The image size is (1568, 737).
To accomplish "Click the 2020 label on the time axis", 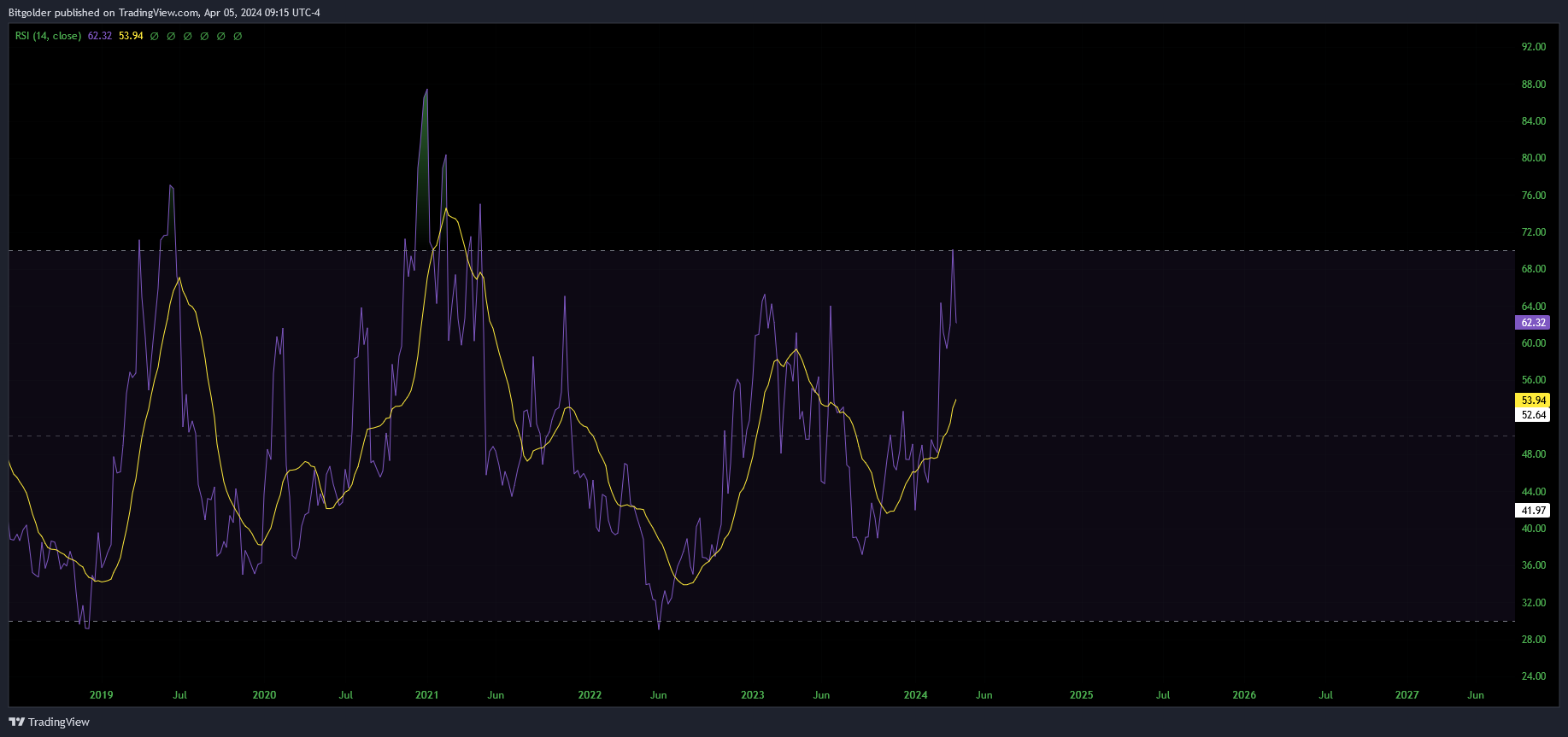I will point(264,695).
